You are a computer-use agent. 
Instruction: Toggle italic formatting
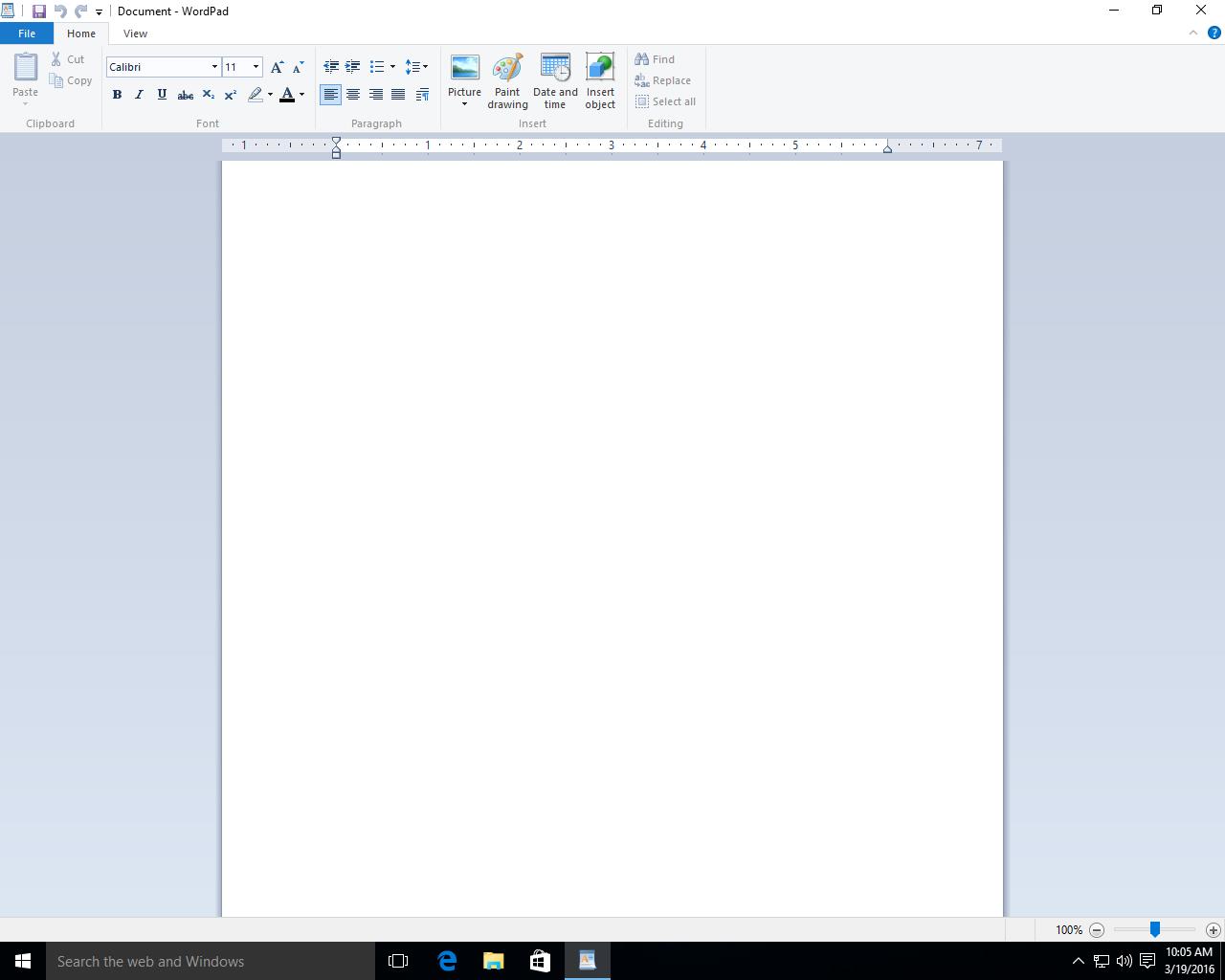[x=140, y=95]
